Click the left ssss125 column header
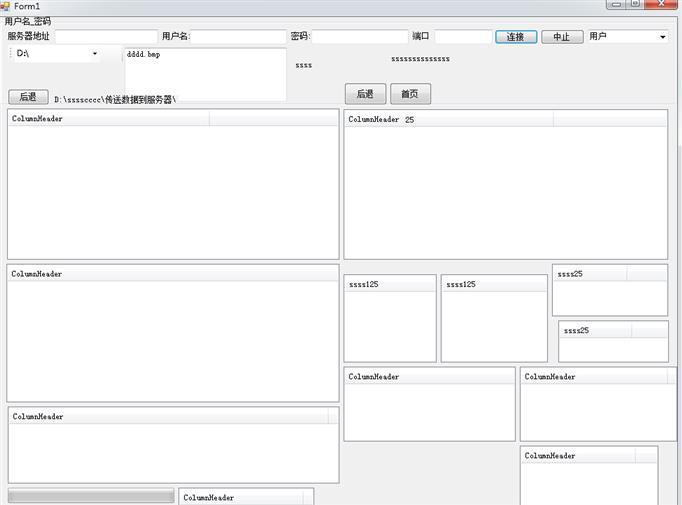The height and width of the screenshot is (505, 682). [x=389, y=284]
